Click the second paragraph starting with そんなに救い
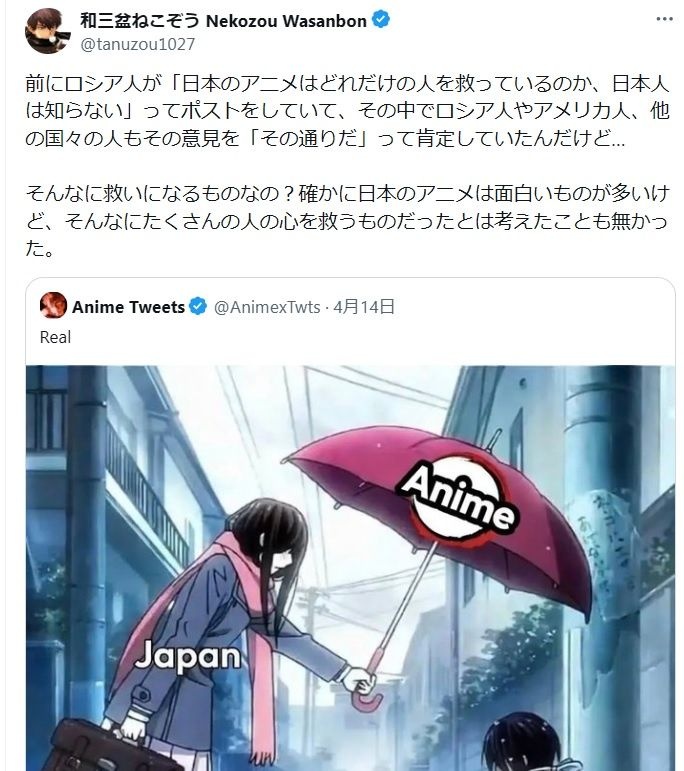This screenshot has width=684, height=771. [x=347, y=221]
